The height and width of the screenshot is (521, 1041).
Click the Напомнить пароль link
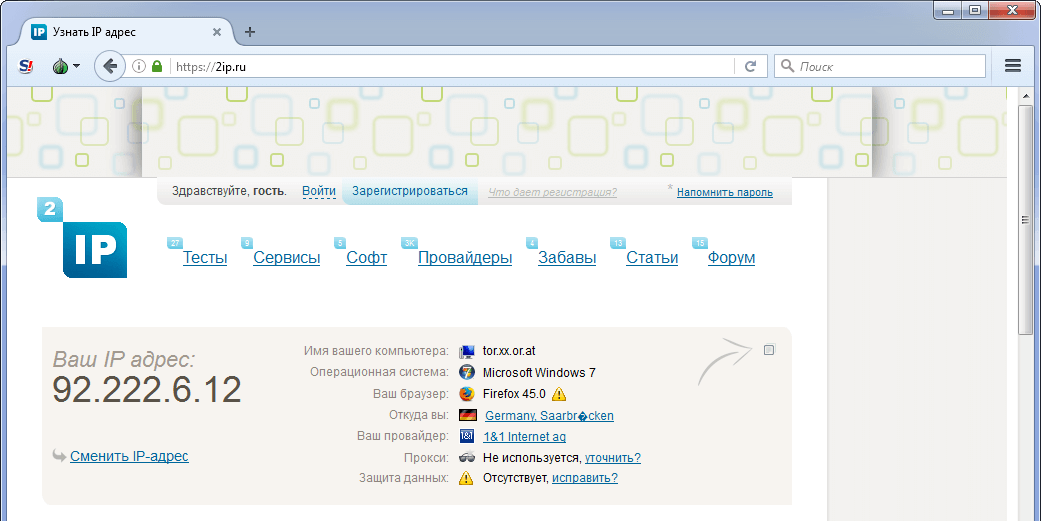tap(725, 192)
